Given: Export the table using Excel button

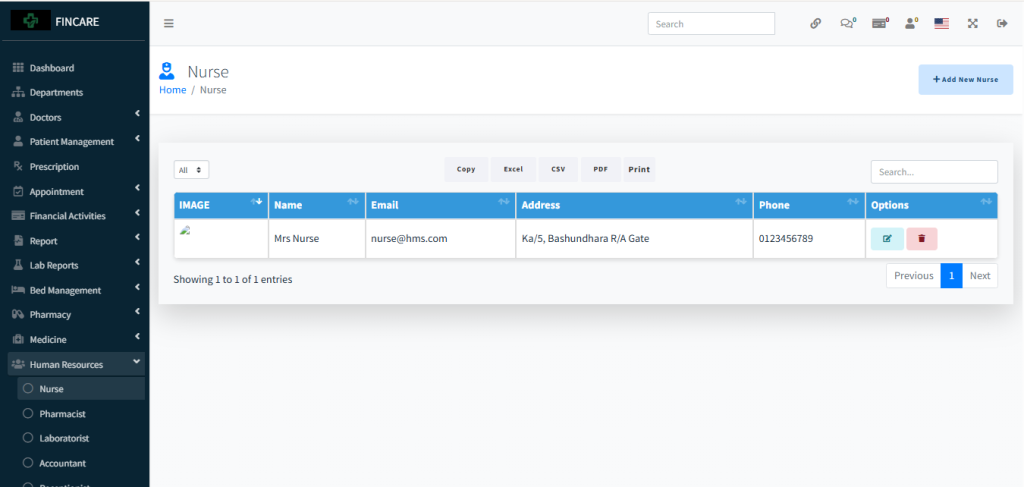Looking at the screenshot, I should (x=513, y=169).
